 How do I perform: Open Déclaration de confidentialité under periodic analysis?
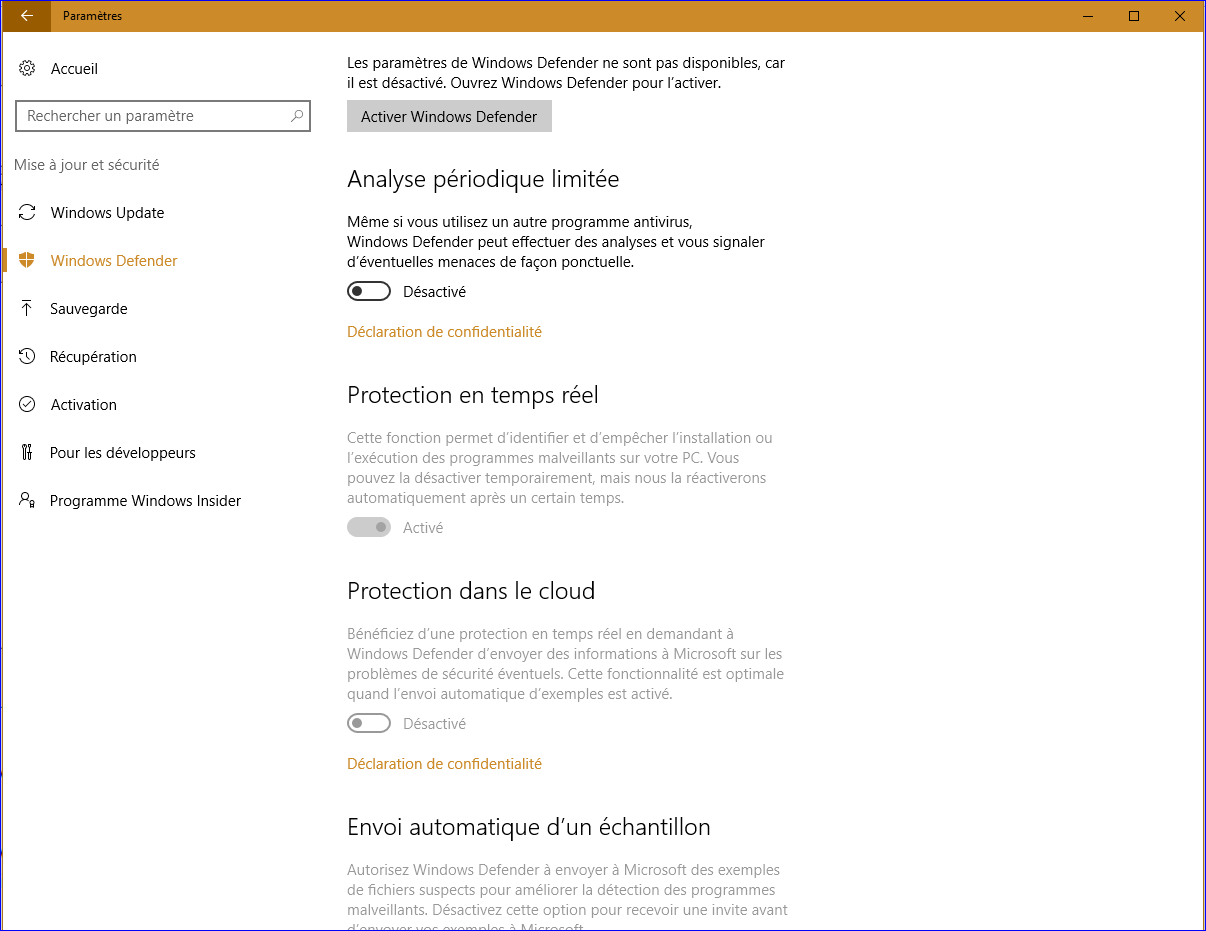[444, 332]
